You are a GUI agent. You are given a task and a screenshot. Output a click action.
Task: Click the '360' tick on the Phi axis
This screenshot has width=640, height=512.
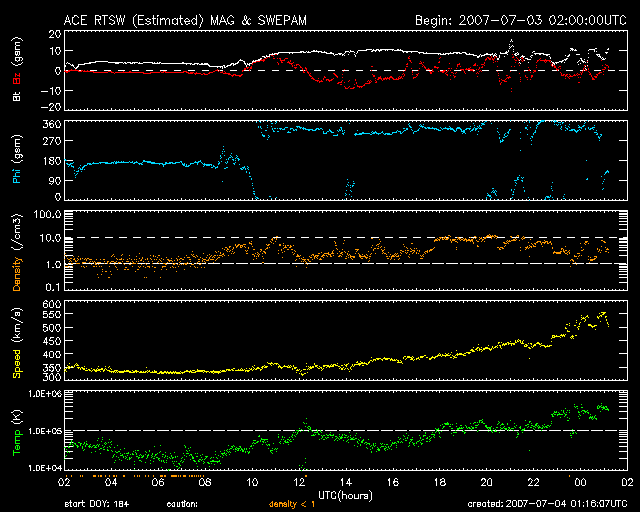point(52,124)
